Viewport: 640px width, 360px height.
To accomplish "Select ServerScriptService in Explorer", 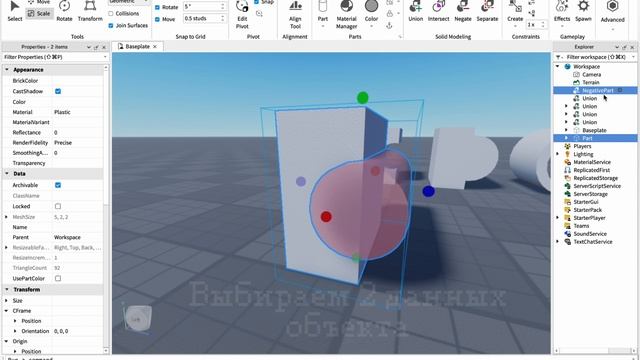I will coord(597,186).
